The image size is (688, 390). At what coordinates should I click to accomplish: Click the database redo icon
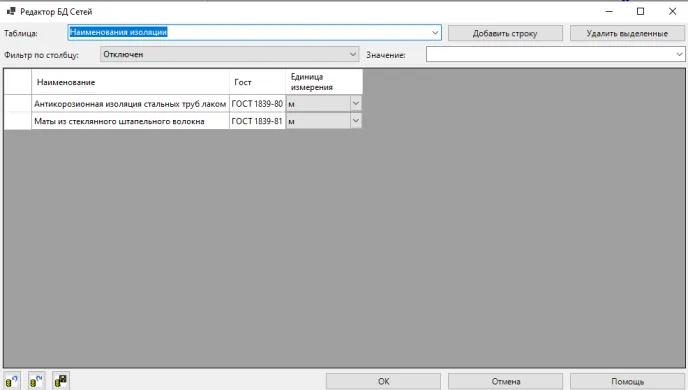click(x=36, y=380)
